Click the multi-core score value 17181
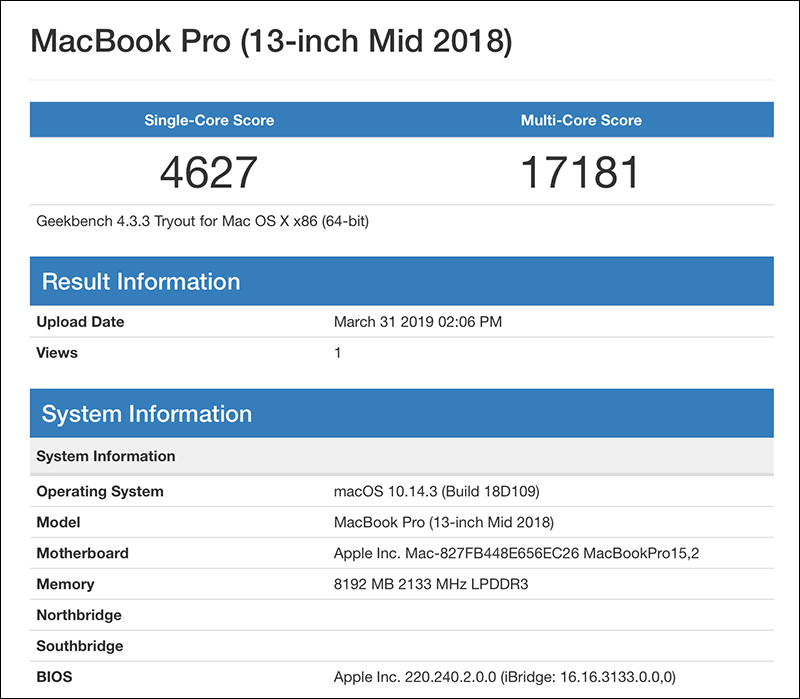Viewport: 800px width, 699px height. pyautogui.click(x=580, y=172)
